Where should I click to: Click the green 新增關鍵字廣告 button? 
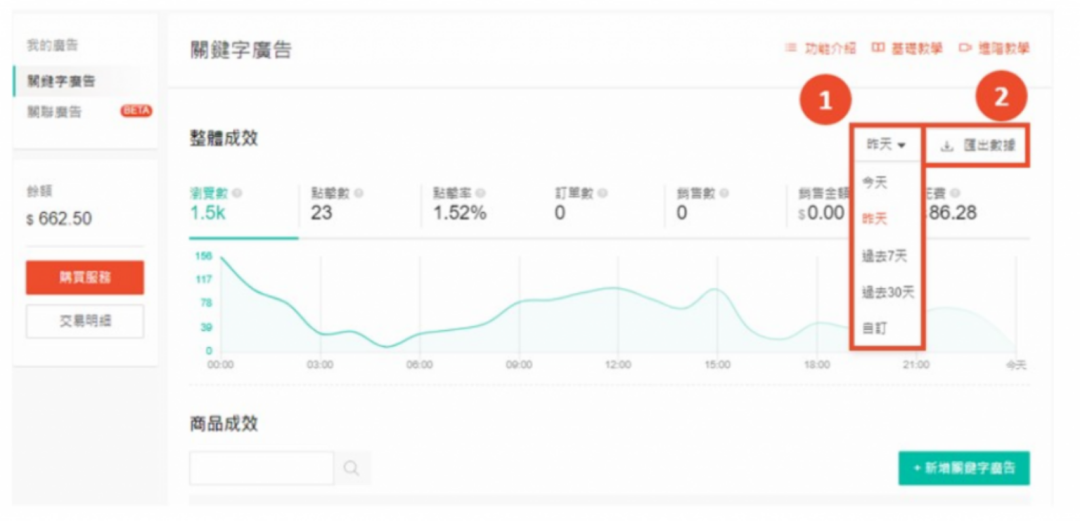tap(963, 468)
